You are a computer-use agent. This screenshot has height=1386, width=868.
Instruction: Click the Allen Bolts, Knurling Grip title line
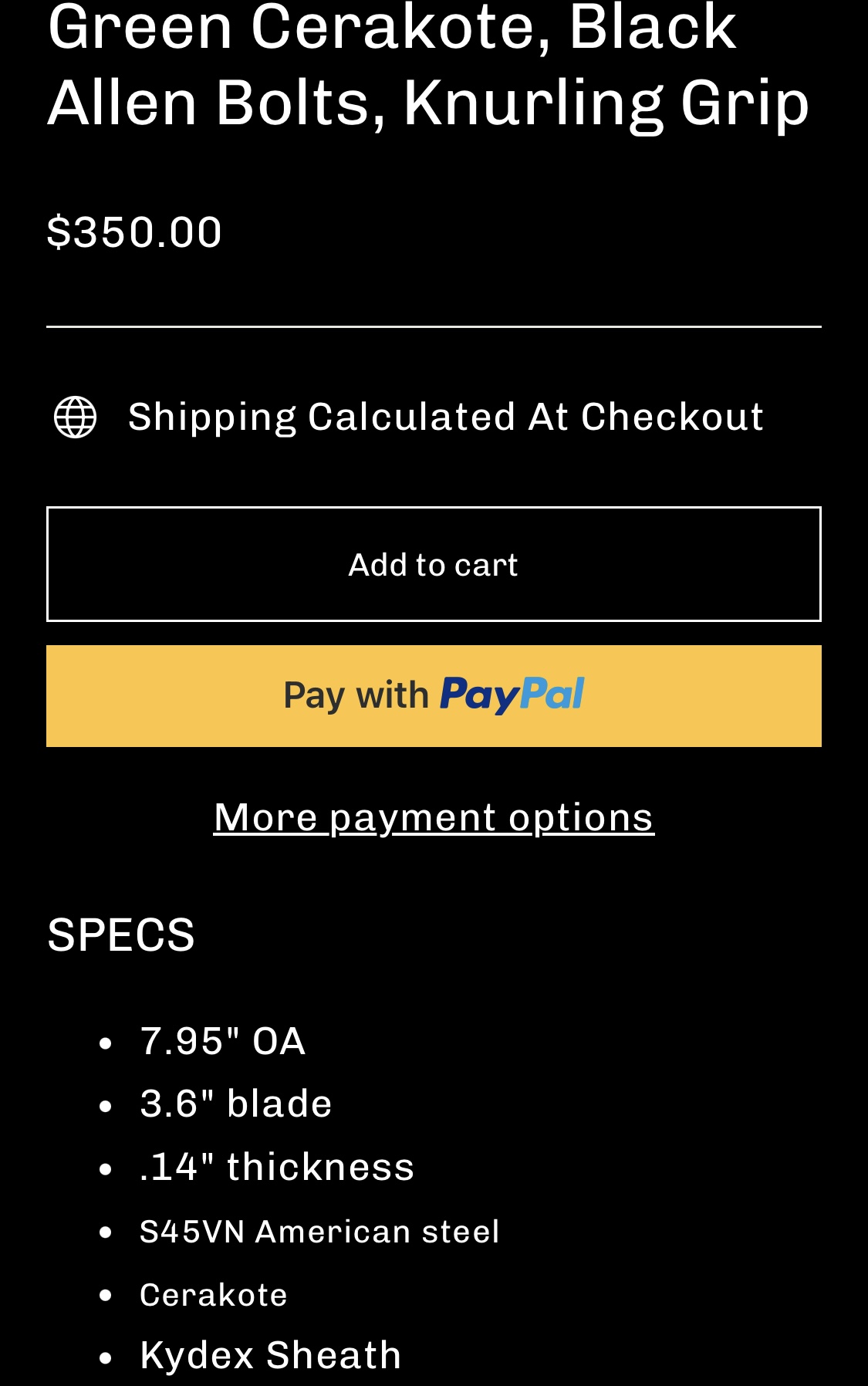click(x=428, y=103)
